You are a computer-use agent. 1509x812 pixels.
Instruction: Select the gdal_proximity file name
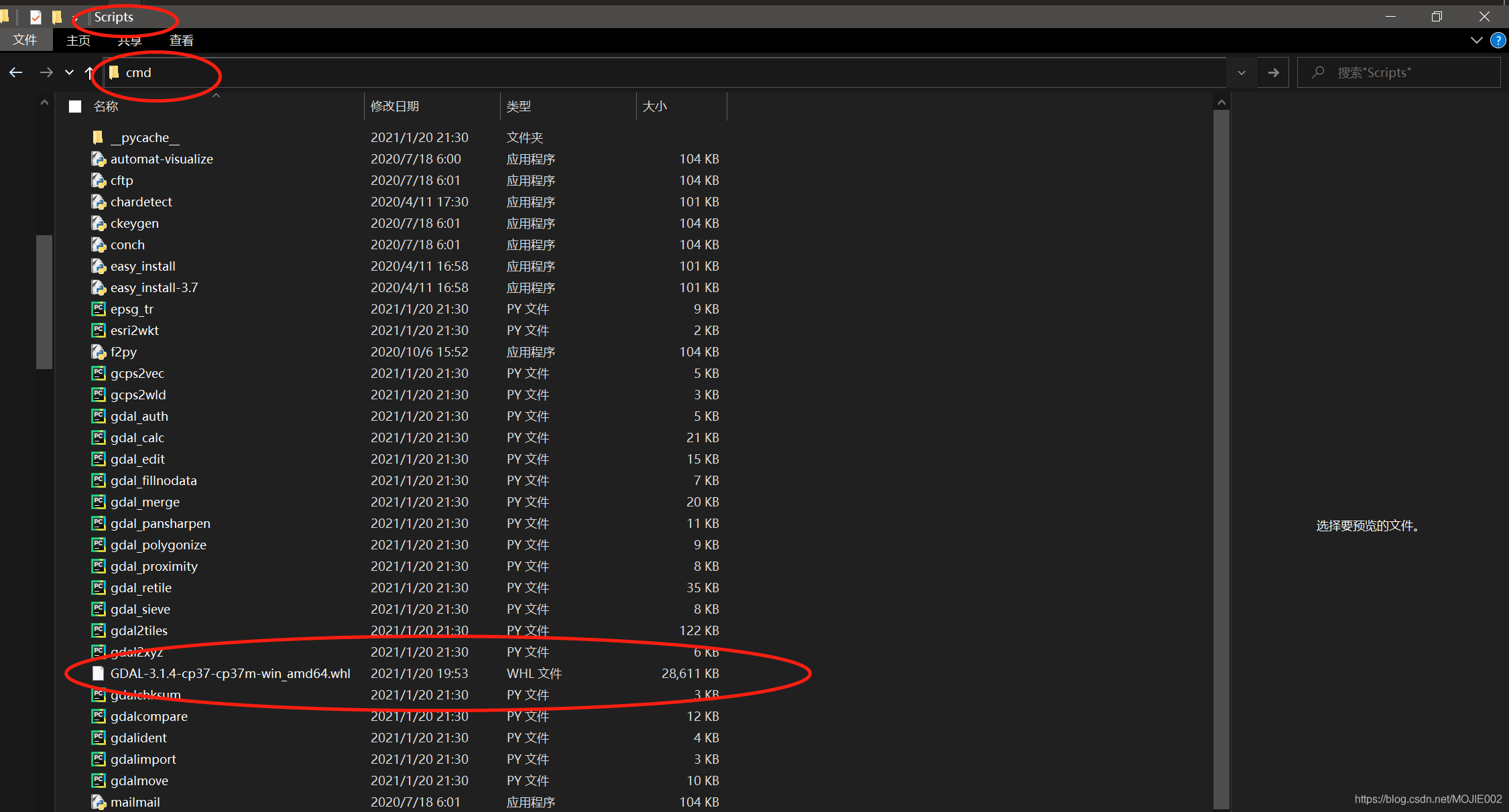click(154, 566)
